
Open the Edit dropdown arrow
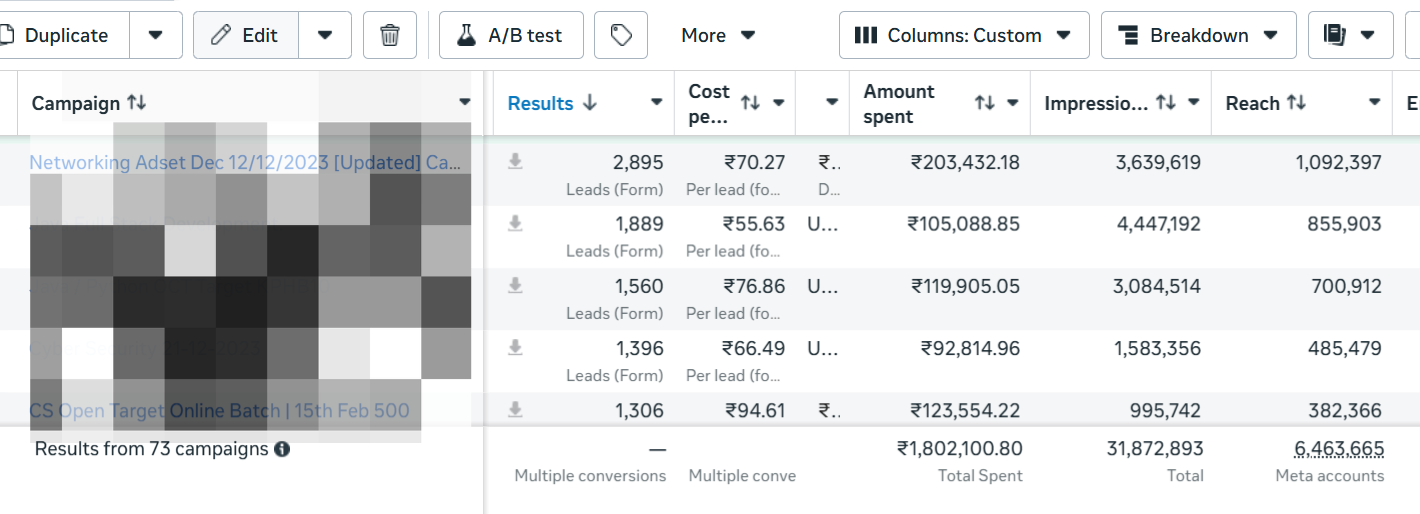pyautogui.click(x=325, y=35)
